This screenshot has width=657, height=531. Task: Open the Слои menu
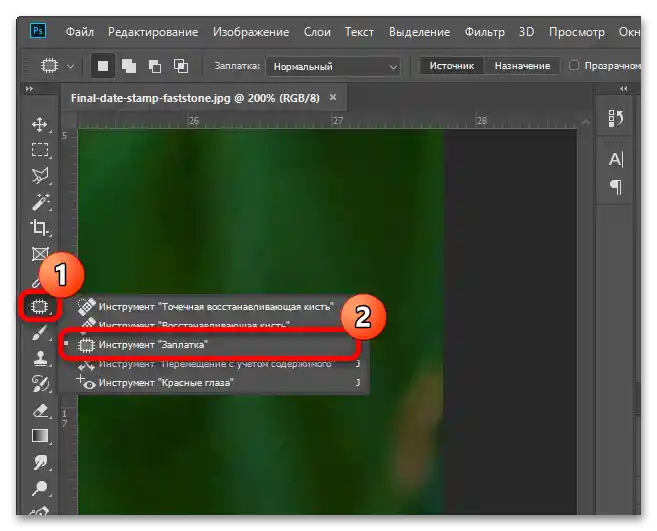click(x=317, y=32)
